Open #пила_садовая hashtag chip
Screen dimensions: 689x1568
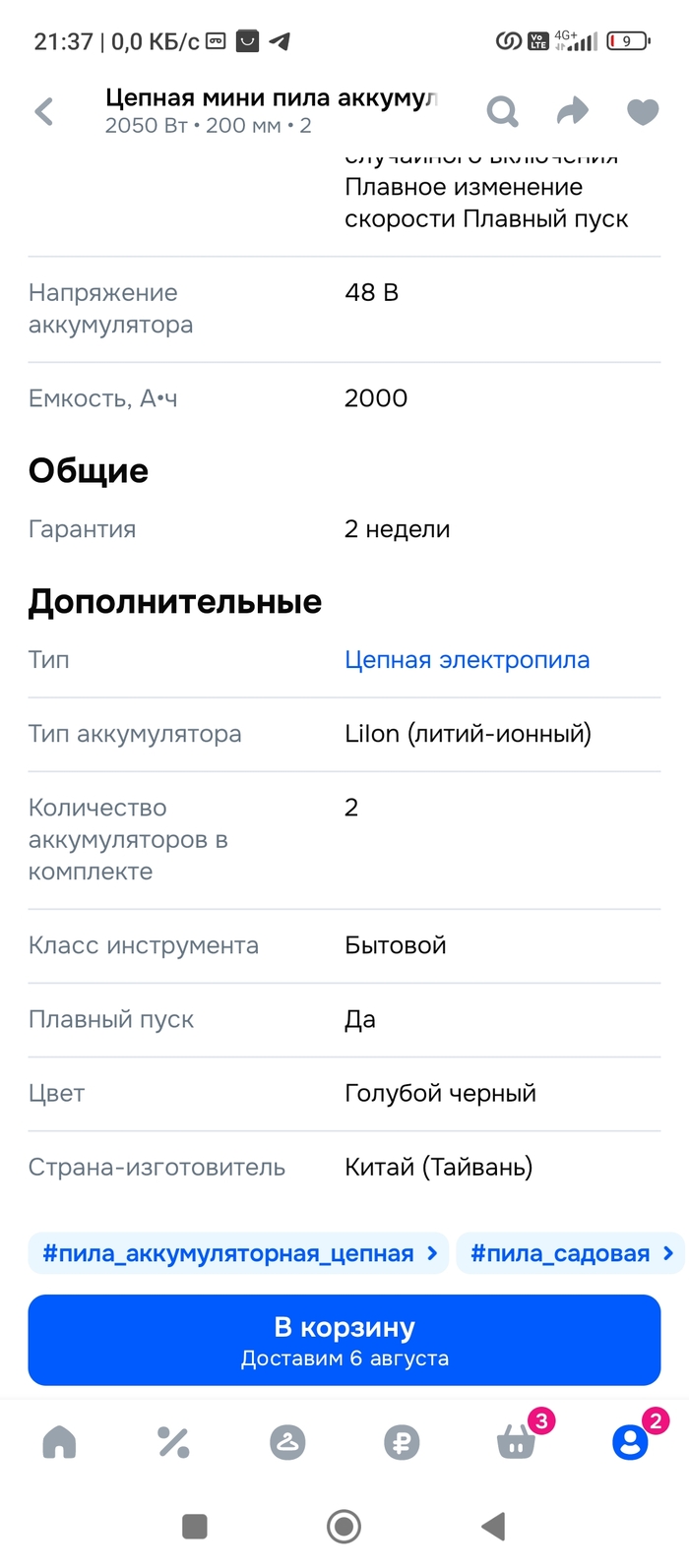click(x=560, y=1253)
